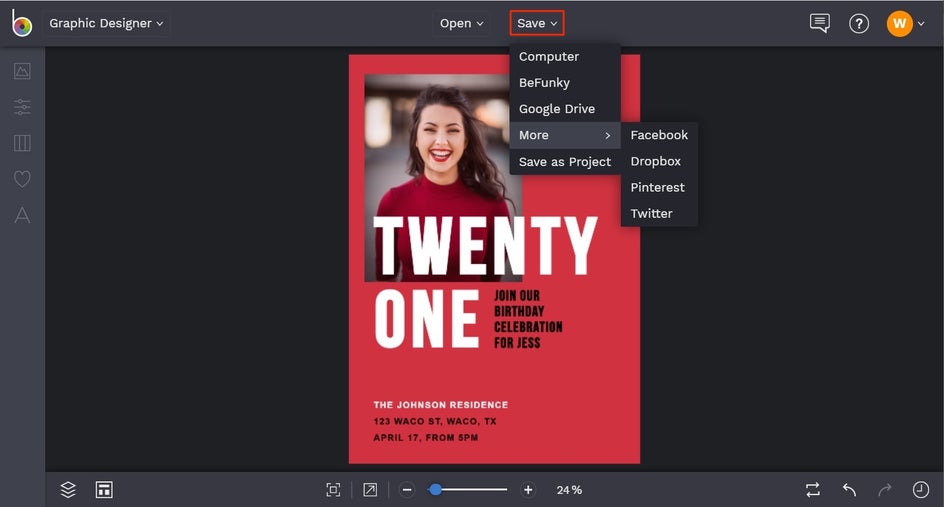Select the Text tool icon
The image size is (944, 507).
point(22,215)
